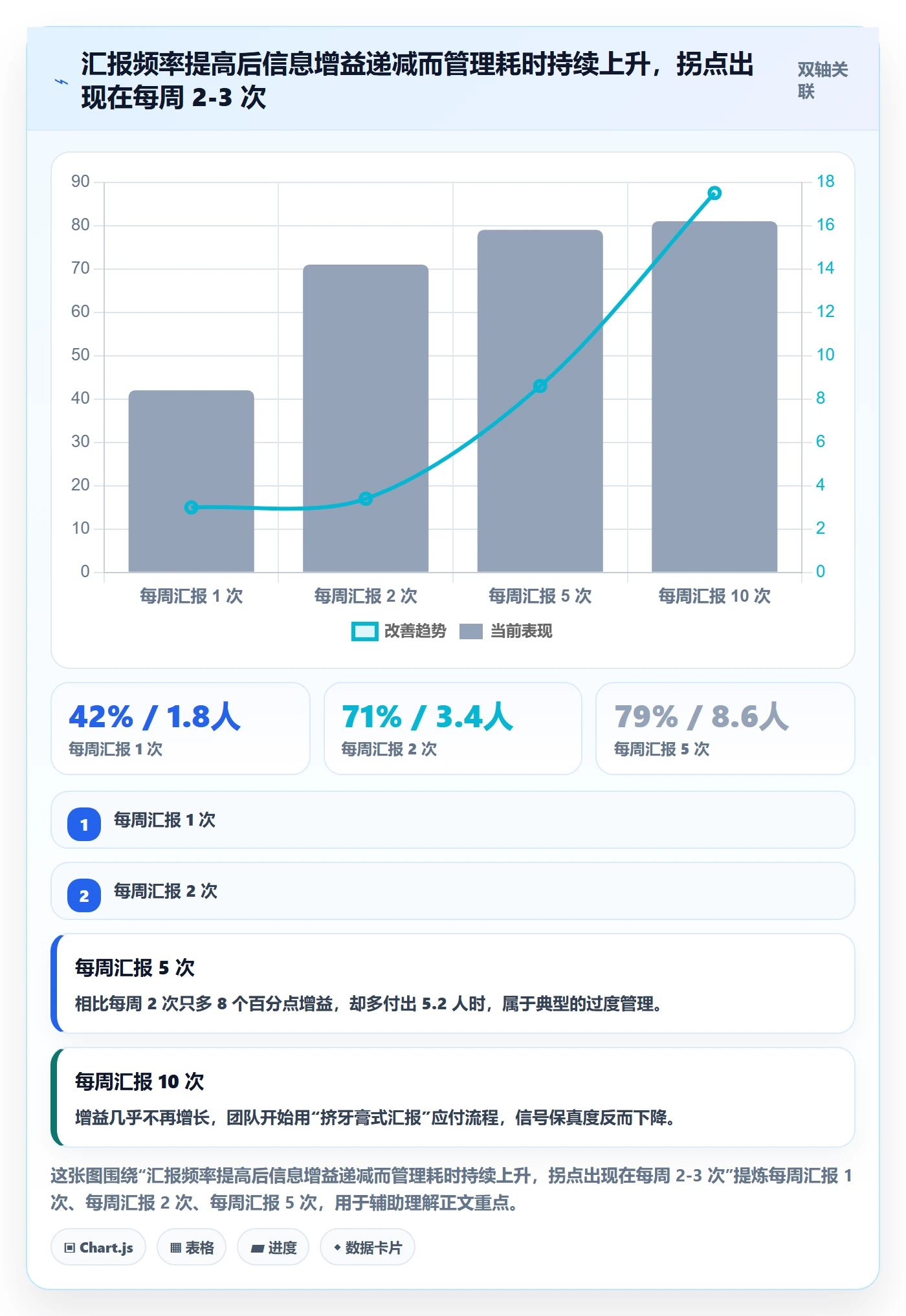The width and height of the screenshot is (906, 1316).
Task: Open the 每周汇报 2 次 list row
Action: tap(453, 891)
